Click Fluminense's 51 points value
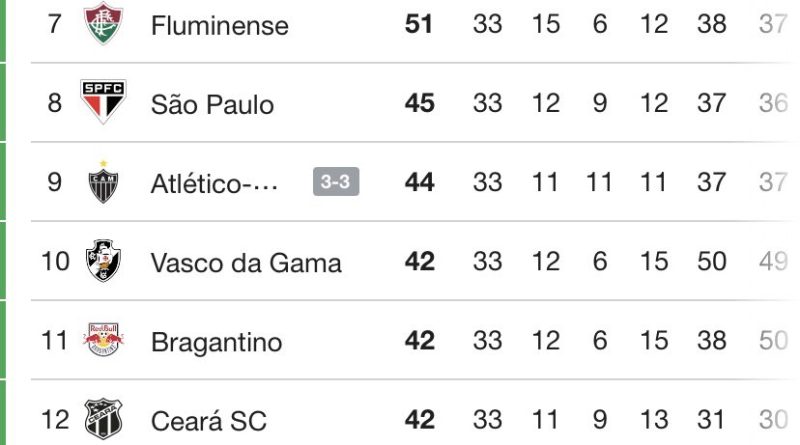Viewport: 800px width, 445px height. [x=419, y=24]
